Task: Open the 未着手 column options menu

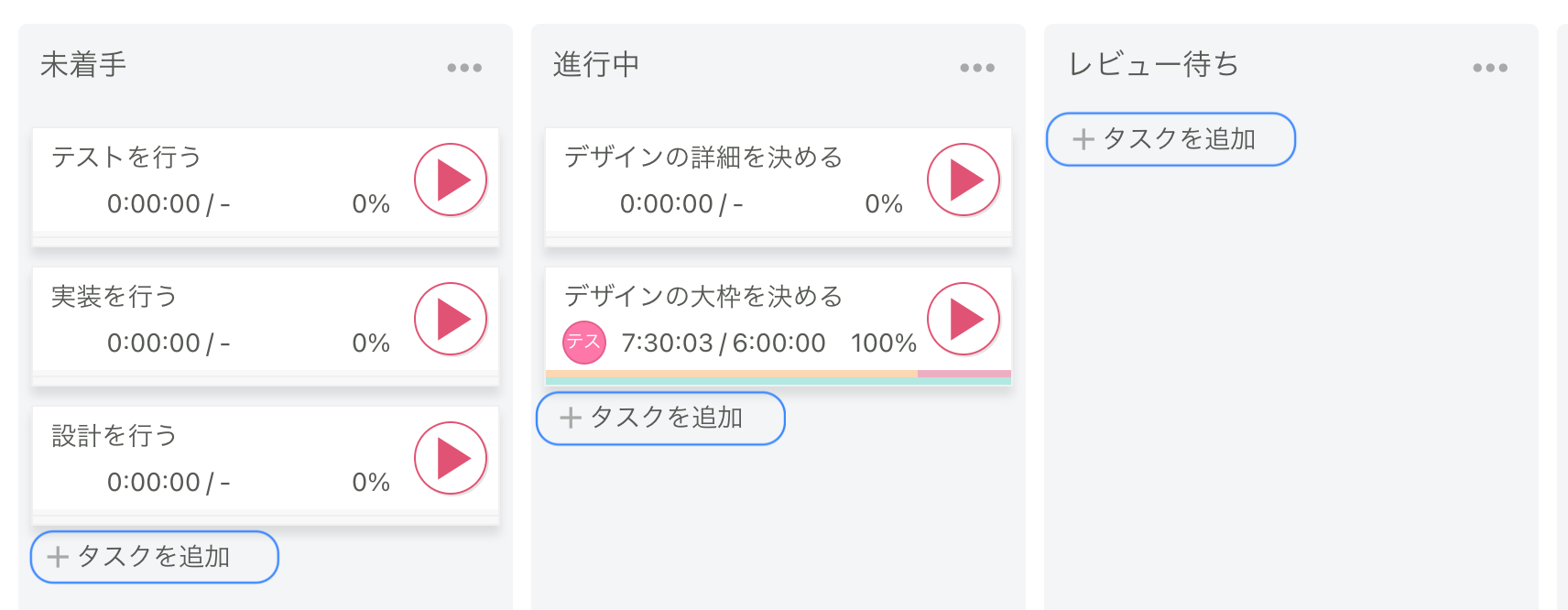Action: coord(463,66)
